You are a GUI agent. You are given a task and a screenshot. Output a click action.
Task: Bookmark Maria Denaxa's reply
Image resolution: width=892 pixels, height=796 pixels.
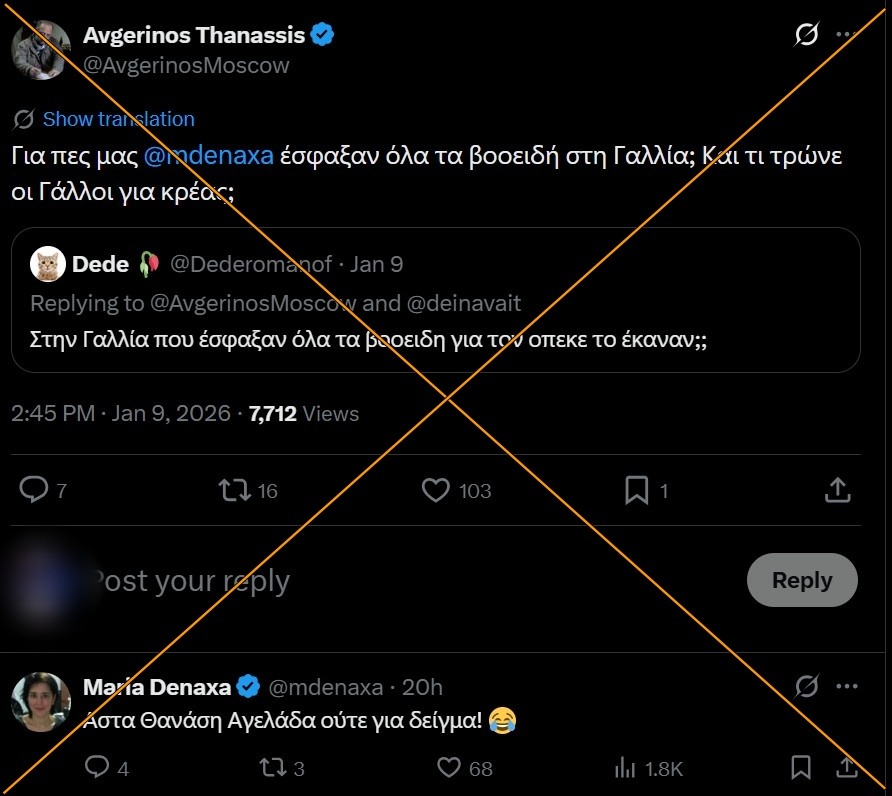tap(801, 767)
